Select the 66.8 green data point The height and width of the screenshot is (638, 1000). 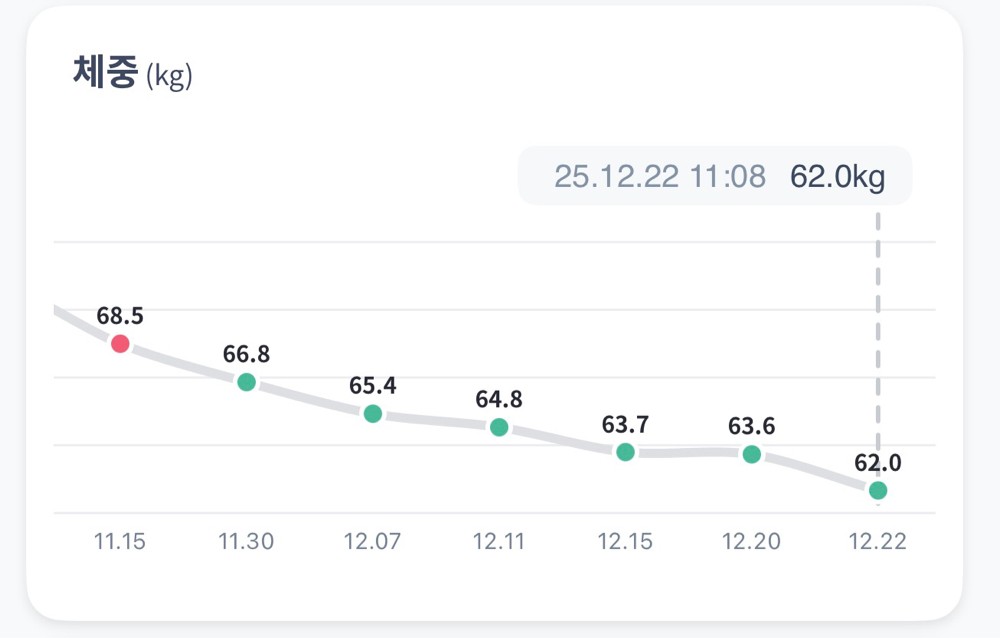(x=246, y=382)
